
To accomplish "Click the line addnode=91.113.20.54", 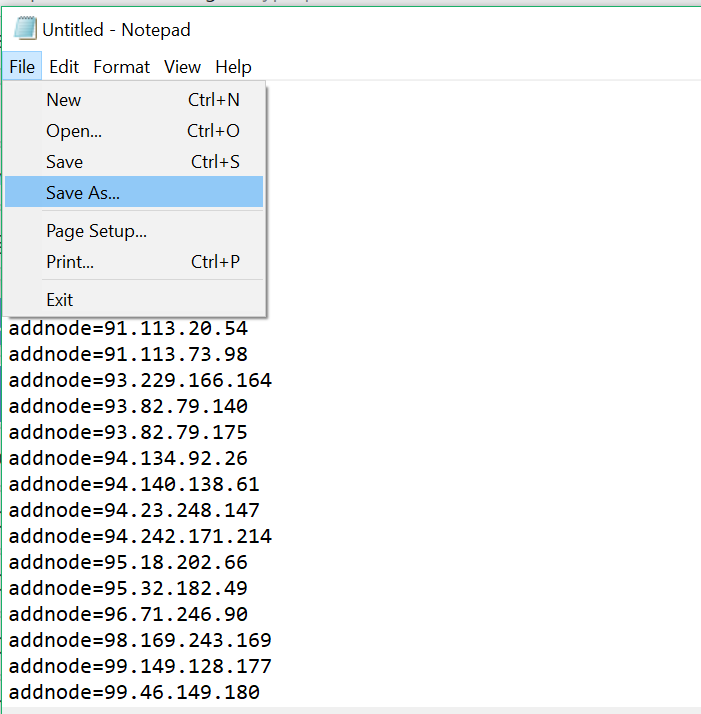I will pyautogui.click(x=128, y=328).
